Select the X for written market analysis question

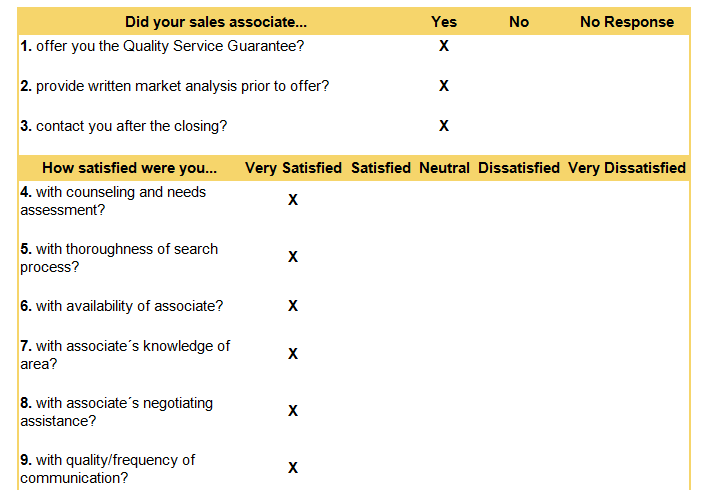[444, 86]
